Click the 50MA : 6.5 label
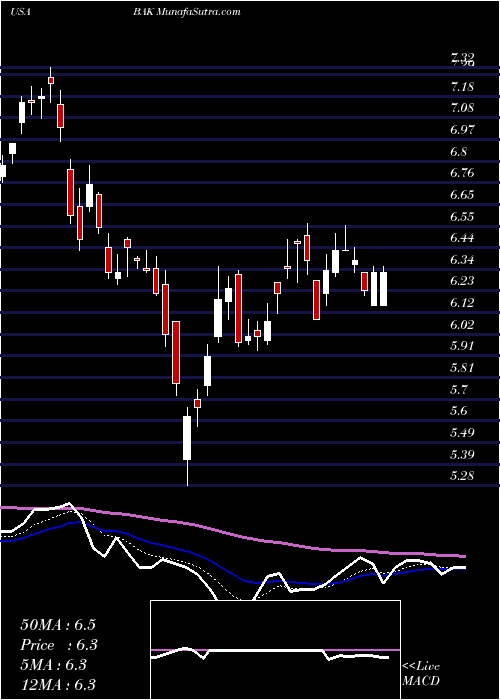This screenshot has width=500, height=700. (58, 625)
